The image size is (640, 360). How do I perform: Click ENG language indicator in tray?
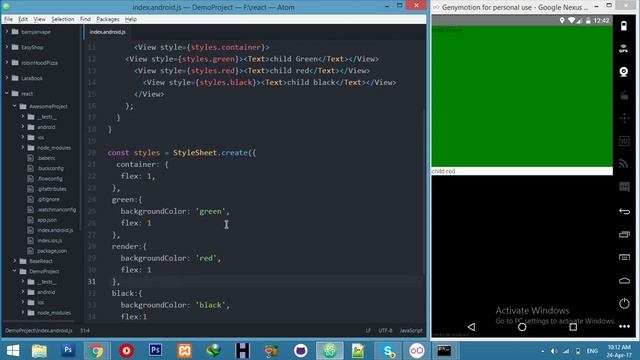point(592,351)
